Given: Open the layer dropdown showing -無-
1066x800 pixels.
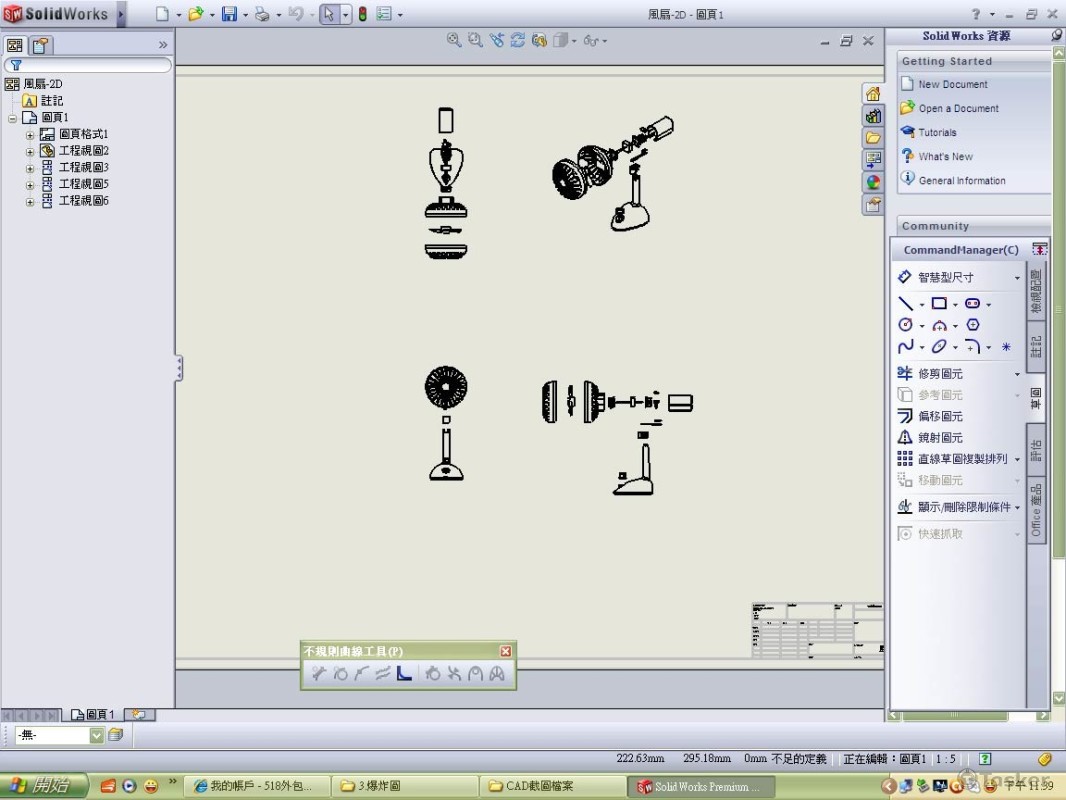Looking at the screenshot, I should [97, 736].
